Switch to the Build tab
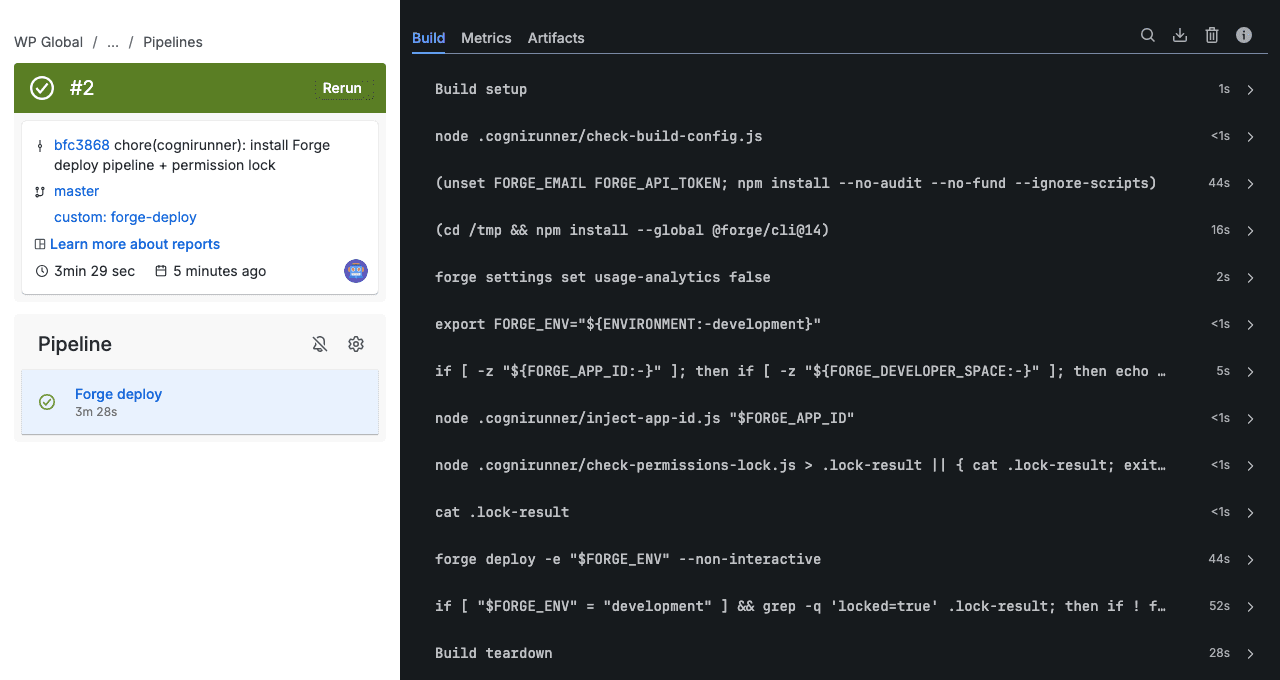 coord(428,38)
